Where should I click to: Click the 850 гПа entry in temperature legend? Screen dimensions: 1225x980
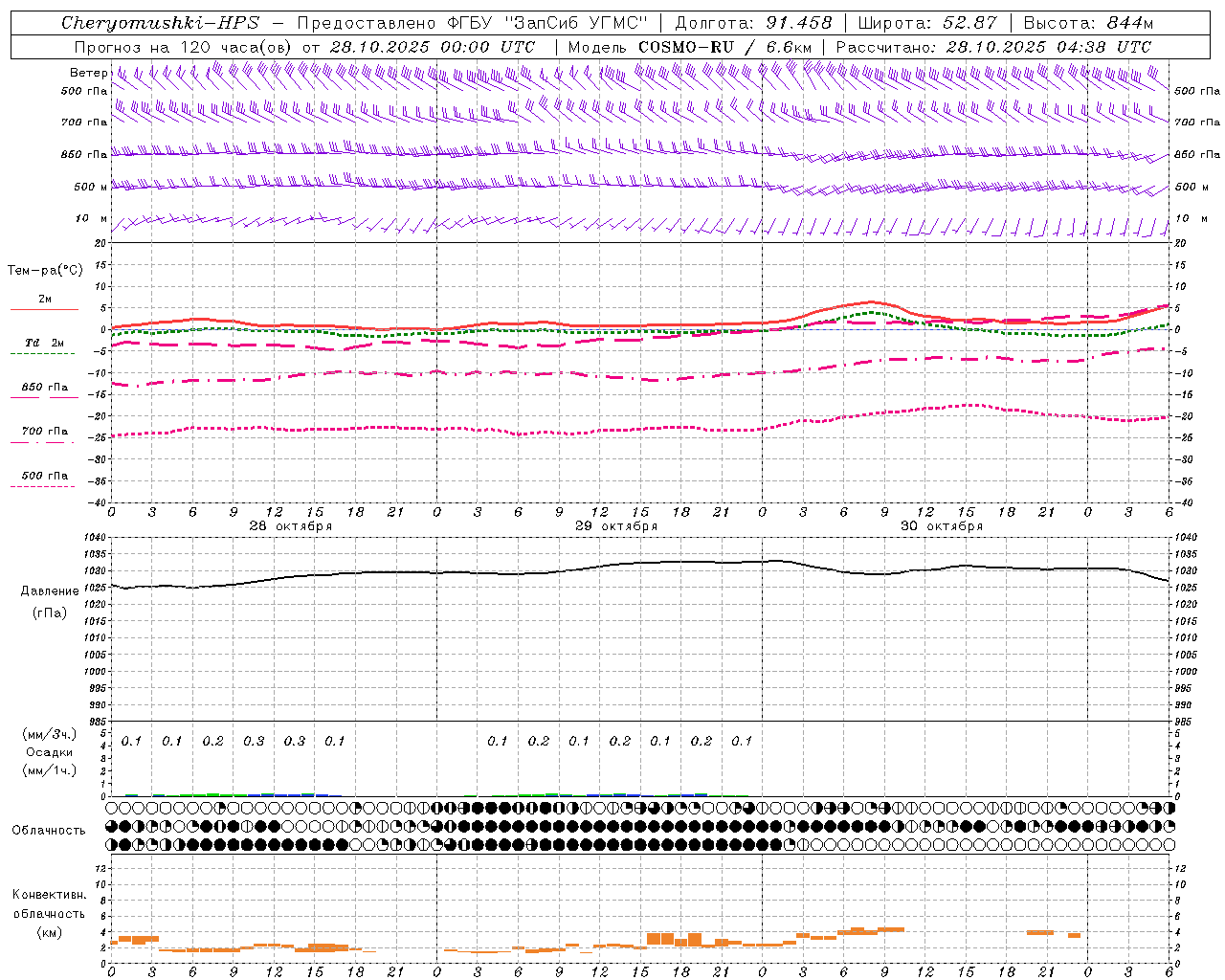(45, 388)
